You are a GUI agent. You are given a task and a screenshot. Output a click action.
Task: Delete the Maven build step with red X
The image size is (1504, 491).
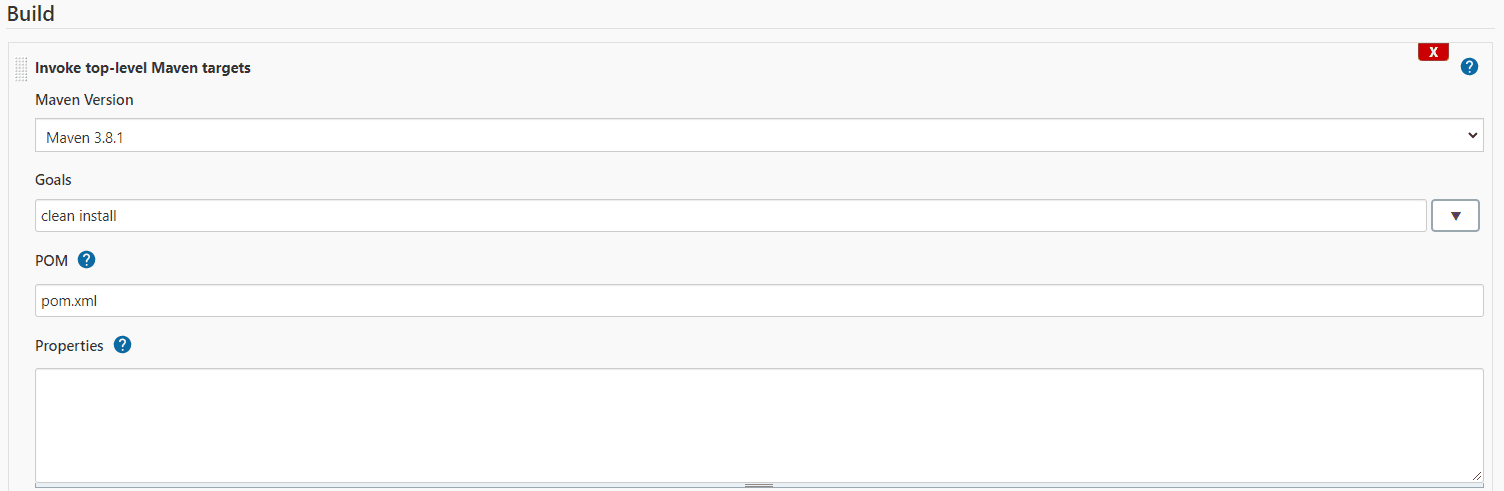[1433, 52]
